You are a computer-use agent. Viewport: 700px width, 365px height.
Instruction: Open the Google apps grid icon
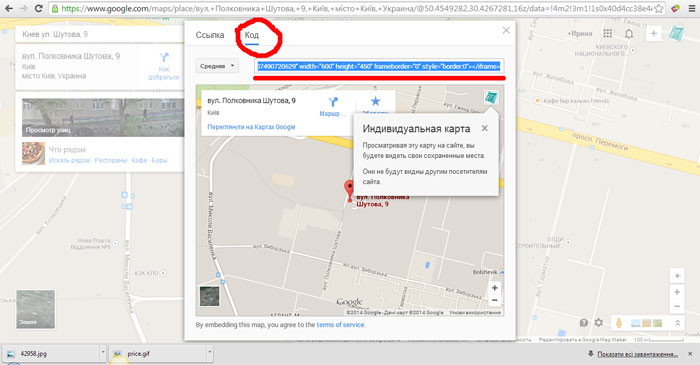[x=608, y=33]
